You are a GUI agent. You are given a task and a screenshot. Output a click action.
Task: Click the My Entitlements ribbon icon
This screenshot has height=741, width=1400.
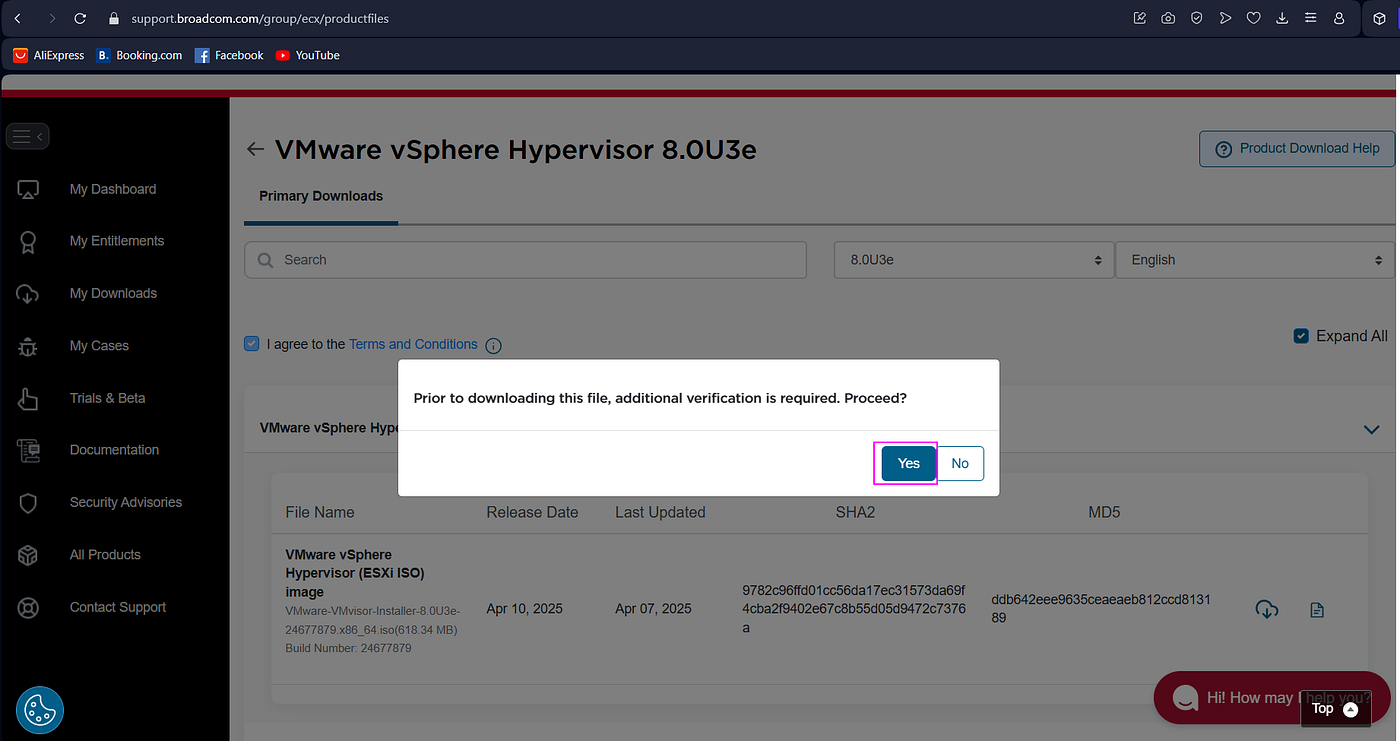tap(28, 242)
